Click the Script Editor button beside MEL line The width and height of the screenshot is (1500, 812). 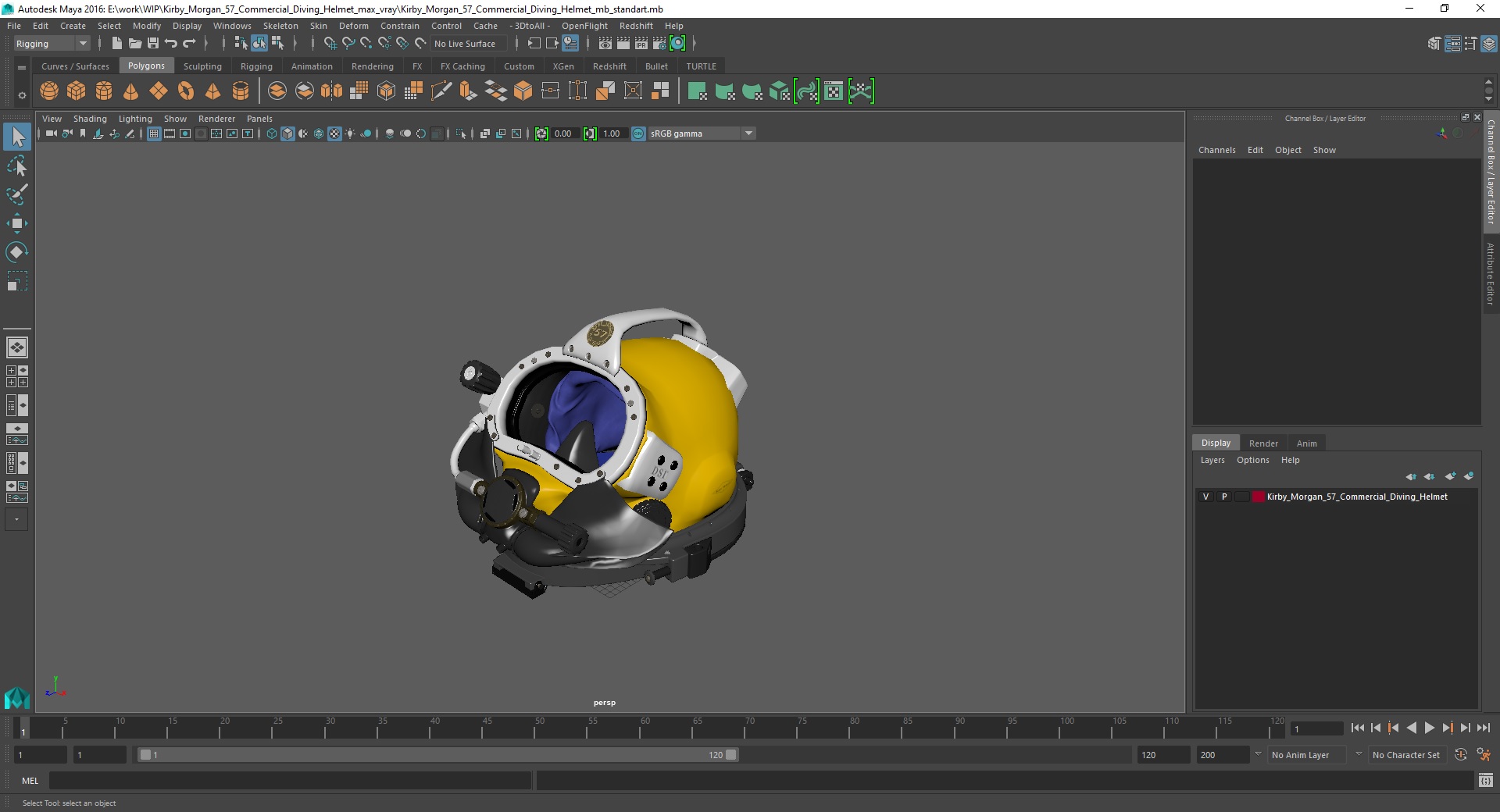[x=1485, y=780]
